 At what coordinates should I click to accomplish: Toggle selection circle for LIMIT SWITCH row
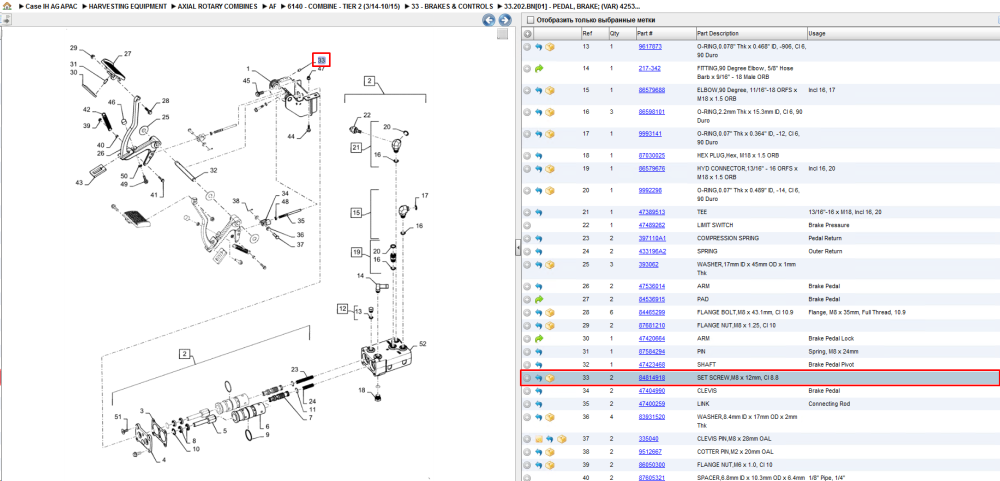pyautogui.click(x=527, y=225)
